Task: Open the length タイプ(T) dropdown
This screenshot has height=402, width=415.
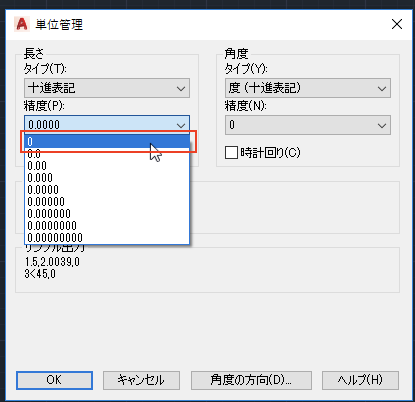Action: coord(107,88)
